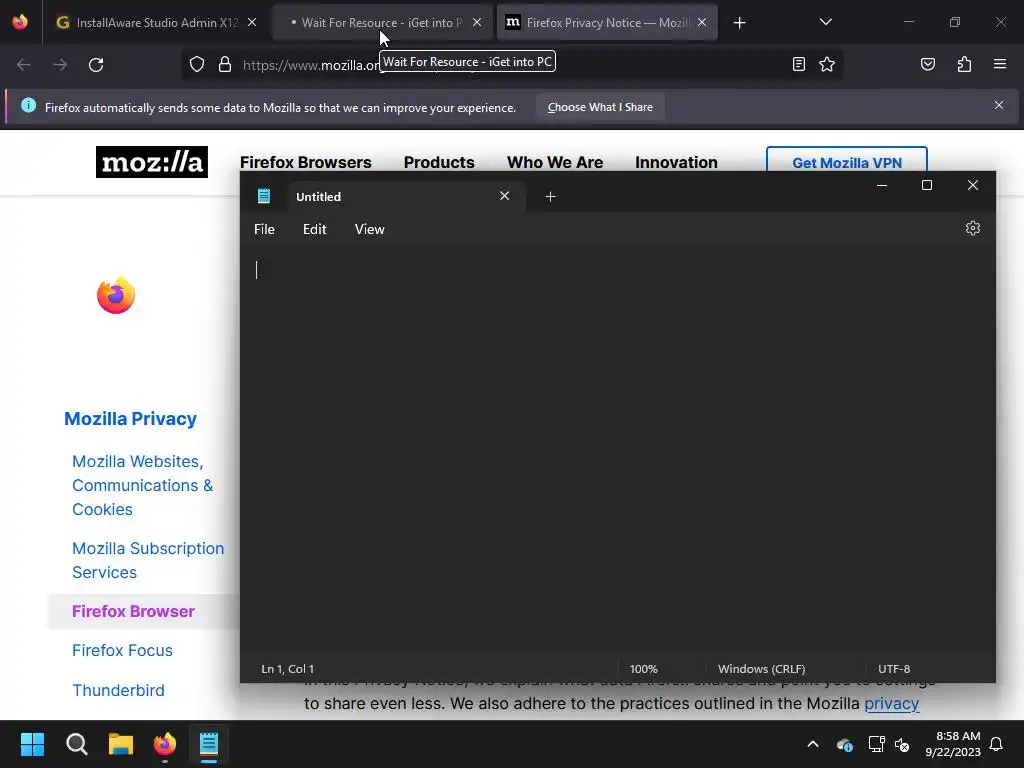Screen dimensions: 1024x768
Task: Switch to Wait For Resource tab
Action: click(x=381, y=22)
